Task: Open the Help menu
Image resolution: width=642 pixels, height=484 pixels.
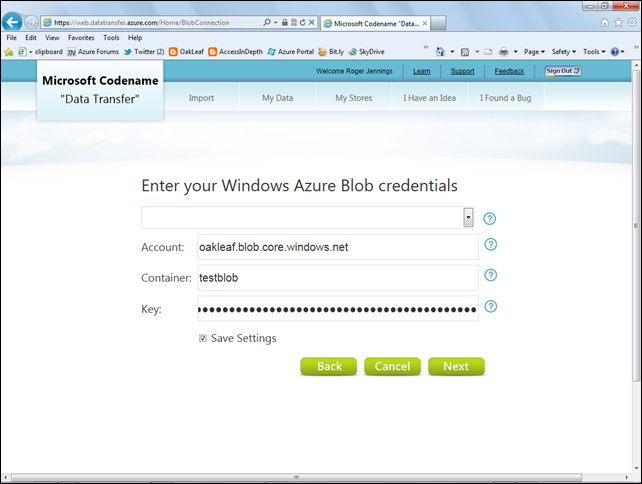Action: pyautogui.click(x=135, y=38)
